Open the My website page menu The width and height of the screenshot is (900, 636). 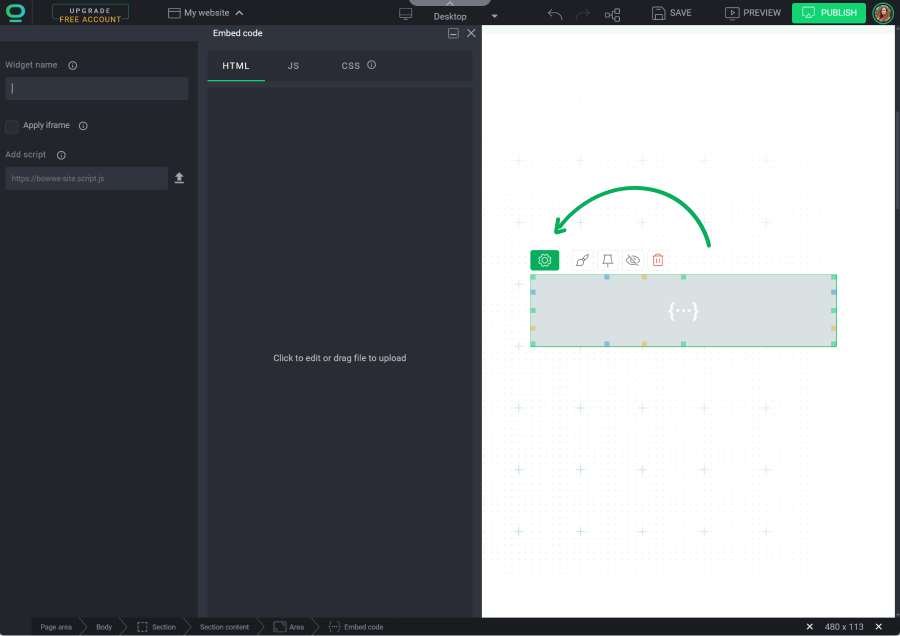(205, 13)
